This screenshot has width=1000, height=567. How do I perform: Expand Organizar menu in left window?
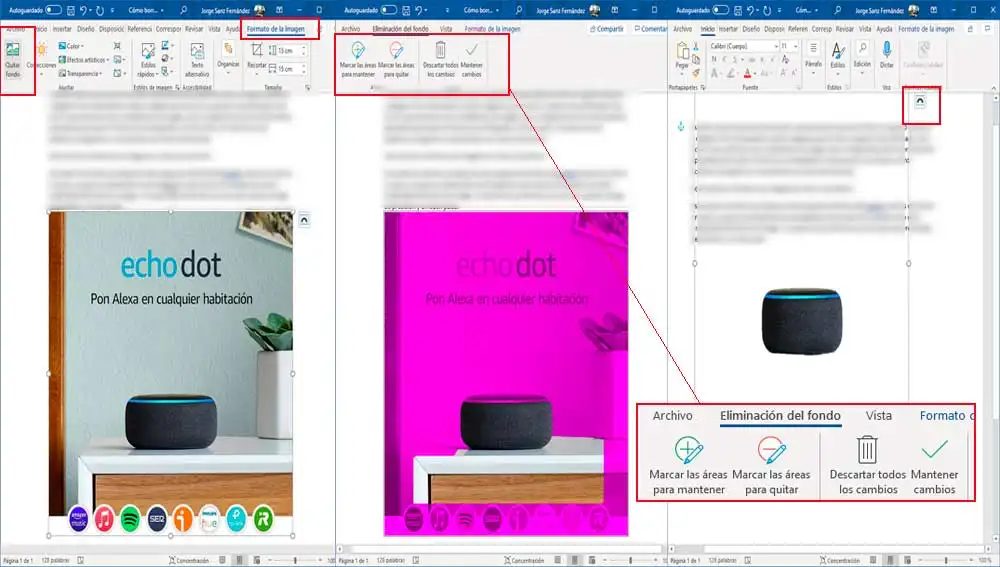tap(228, 57)
